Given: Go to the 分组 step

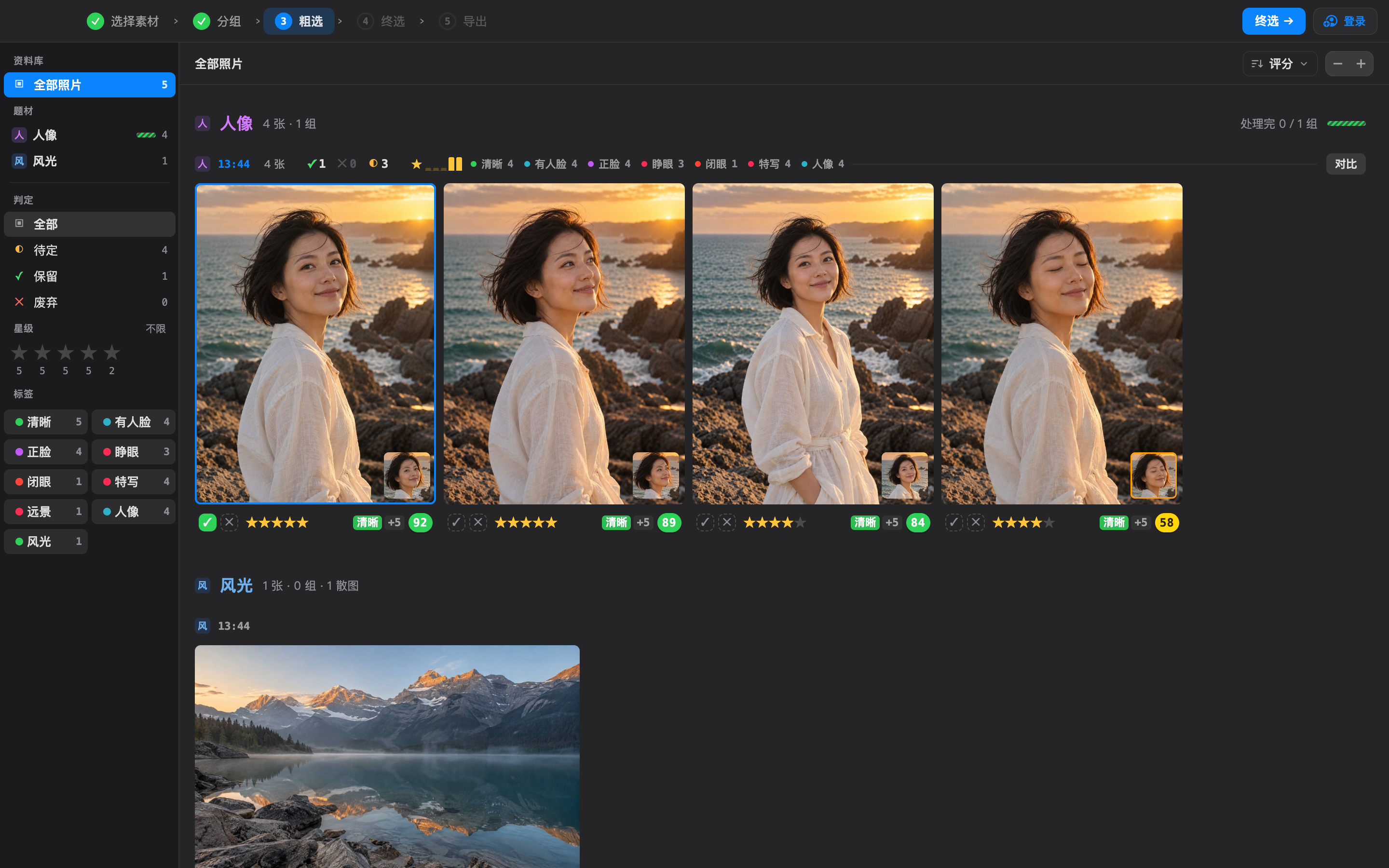Looking at the screenshot, I should click(x=217, y=21).
